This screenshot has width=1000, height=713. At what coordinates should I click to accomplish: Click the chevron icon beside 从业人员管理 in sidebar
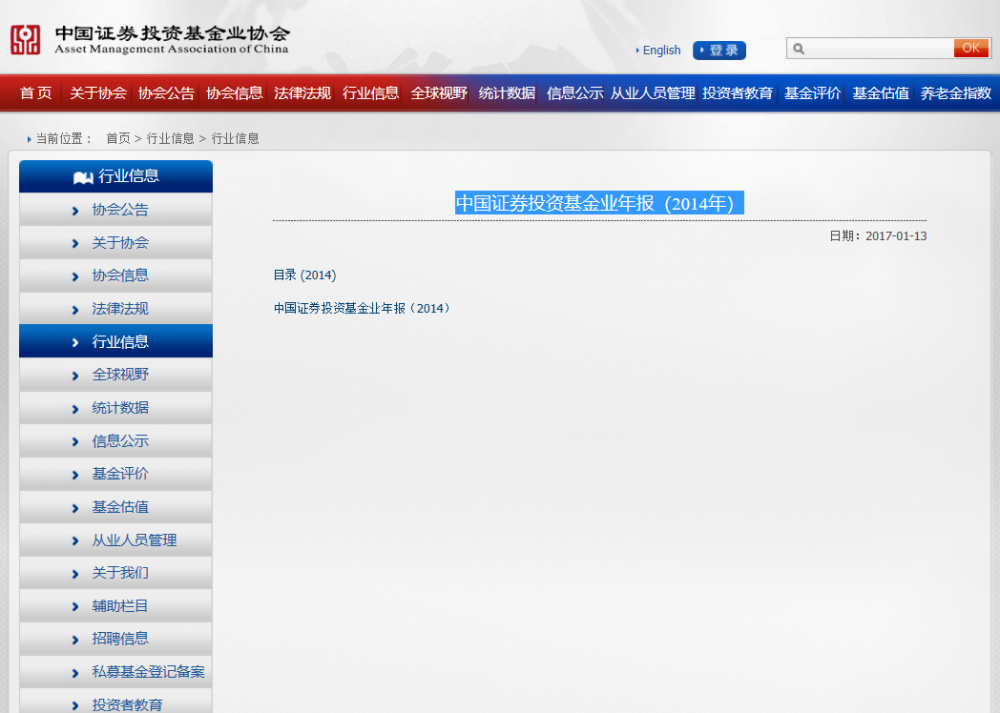click(x=75, y=541)
